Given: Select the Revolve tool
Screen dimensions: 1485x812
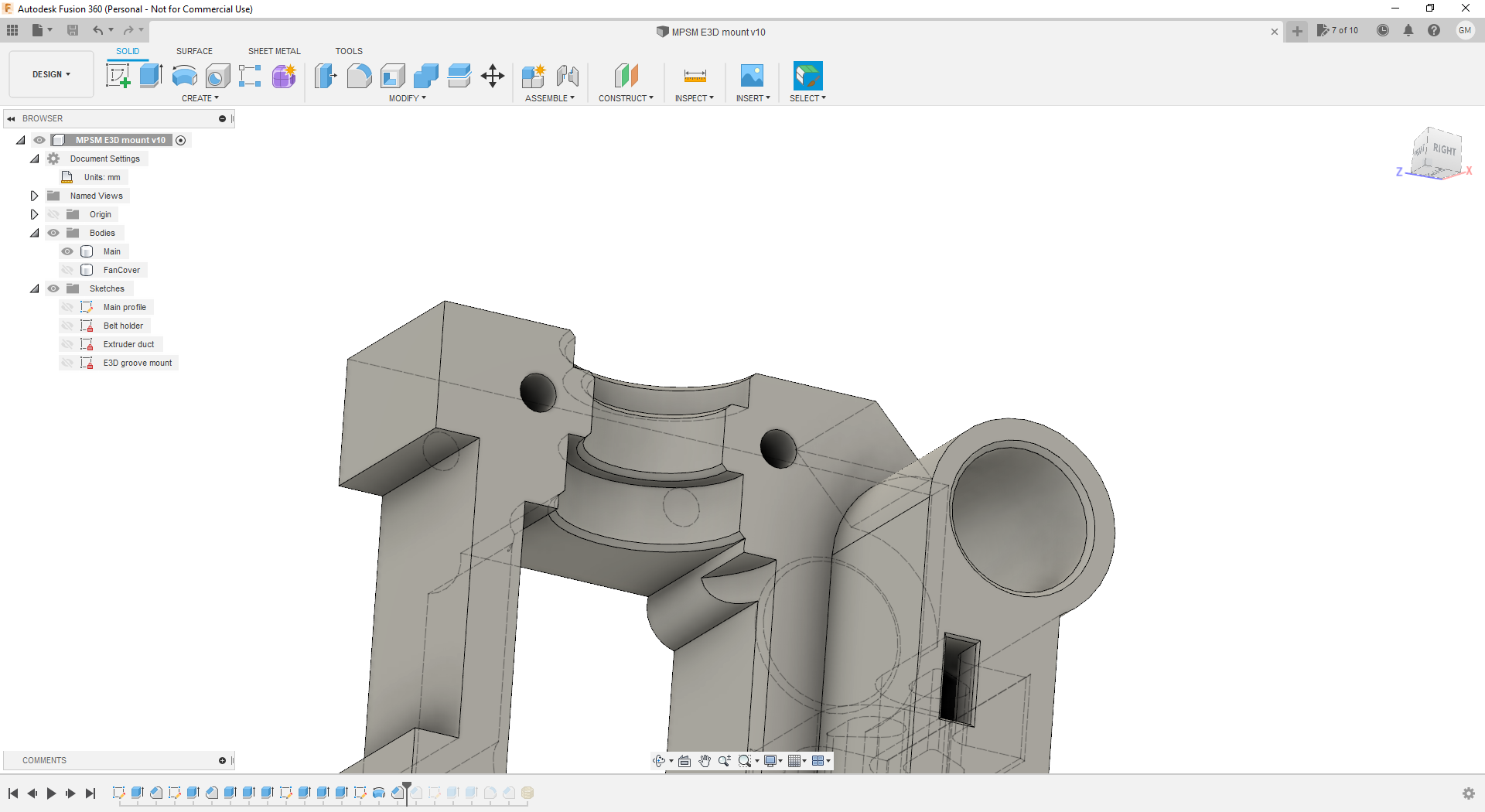Looking at the screenshot, I should tap(183, 75).
